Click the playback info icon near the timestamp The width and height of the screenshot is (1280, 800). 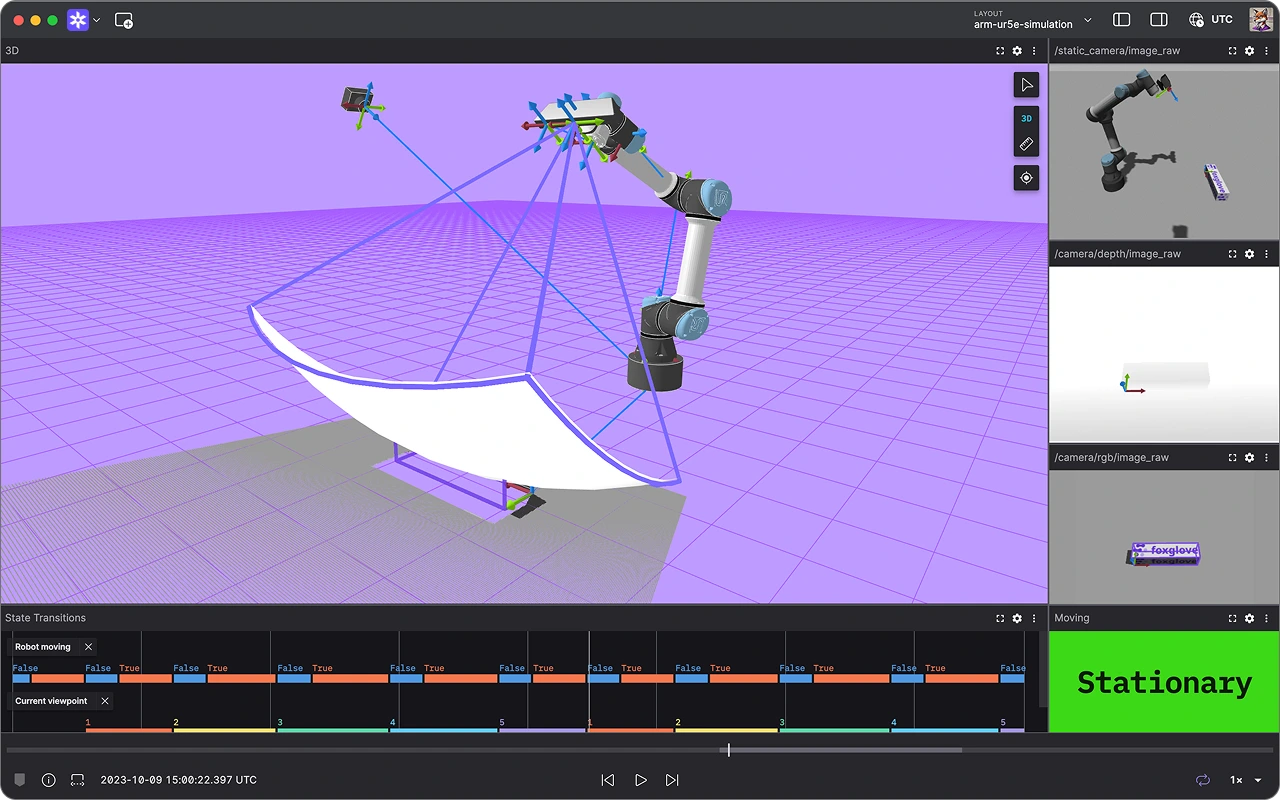(48, 780)
